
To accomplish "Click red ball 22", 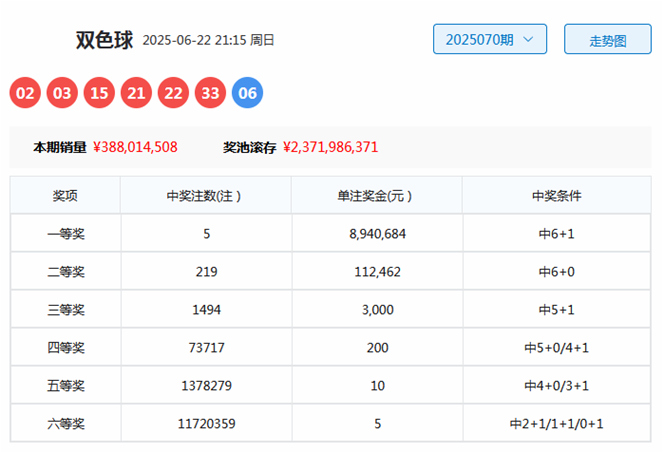I will click(173, 93).
